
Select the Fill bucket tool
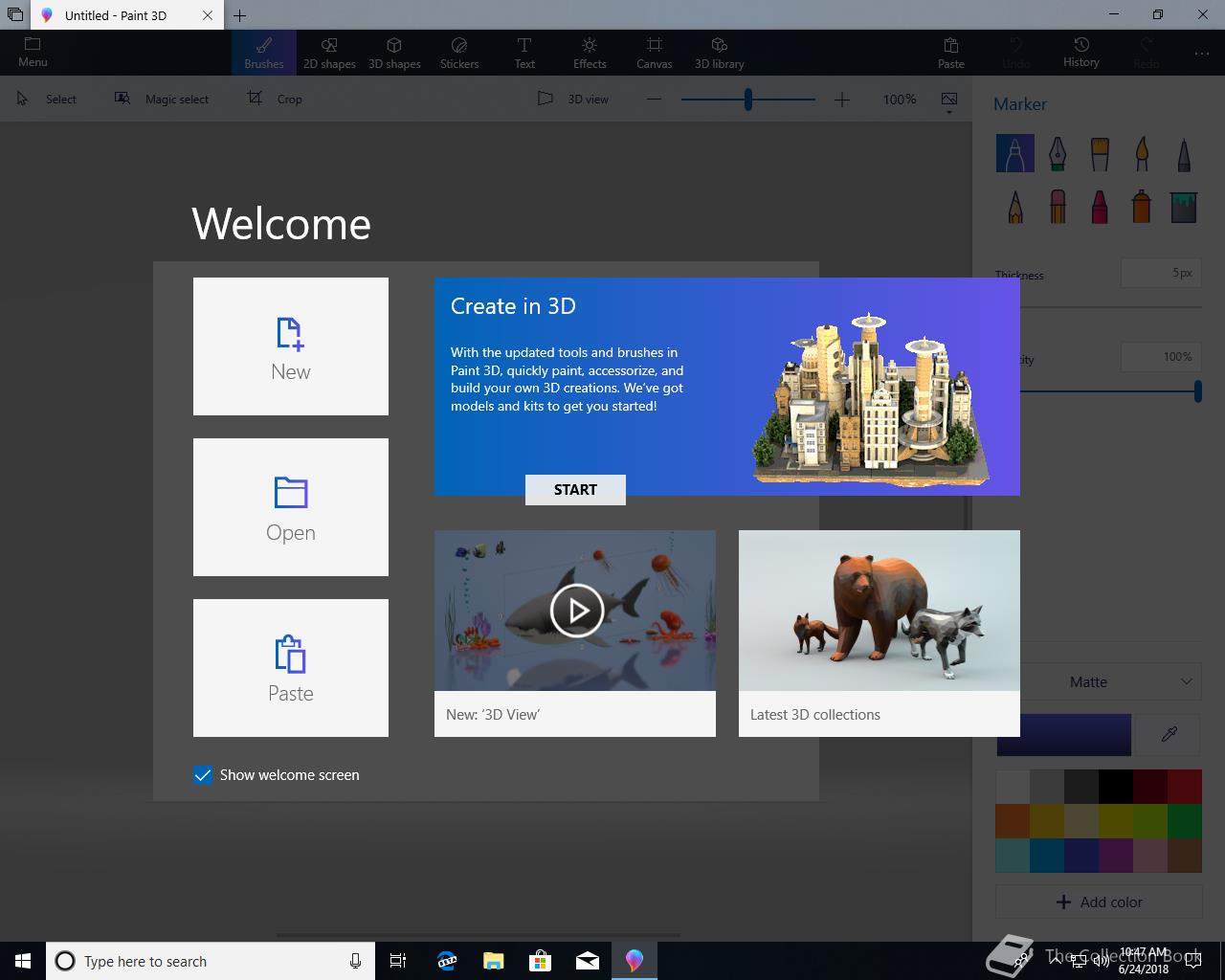click(1184, 206)
